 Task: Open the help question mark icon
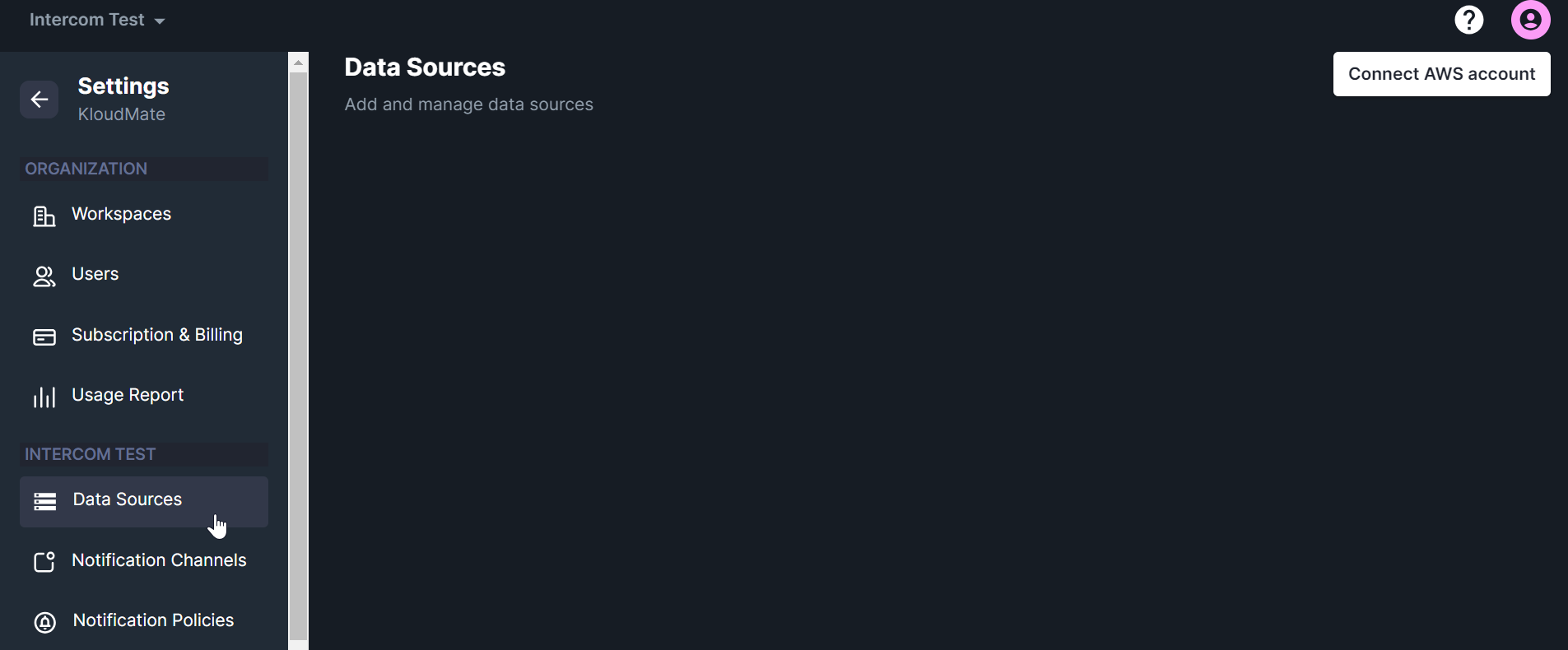[1468, 20]
